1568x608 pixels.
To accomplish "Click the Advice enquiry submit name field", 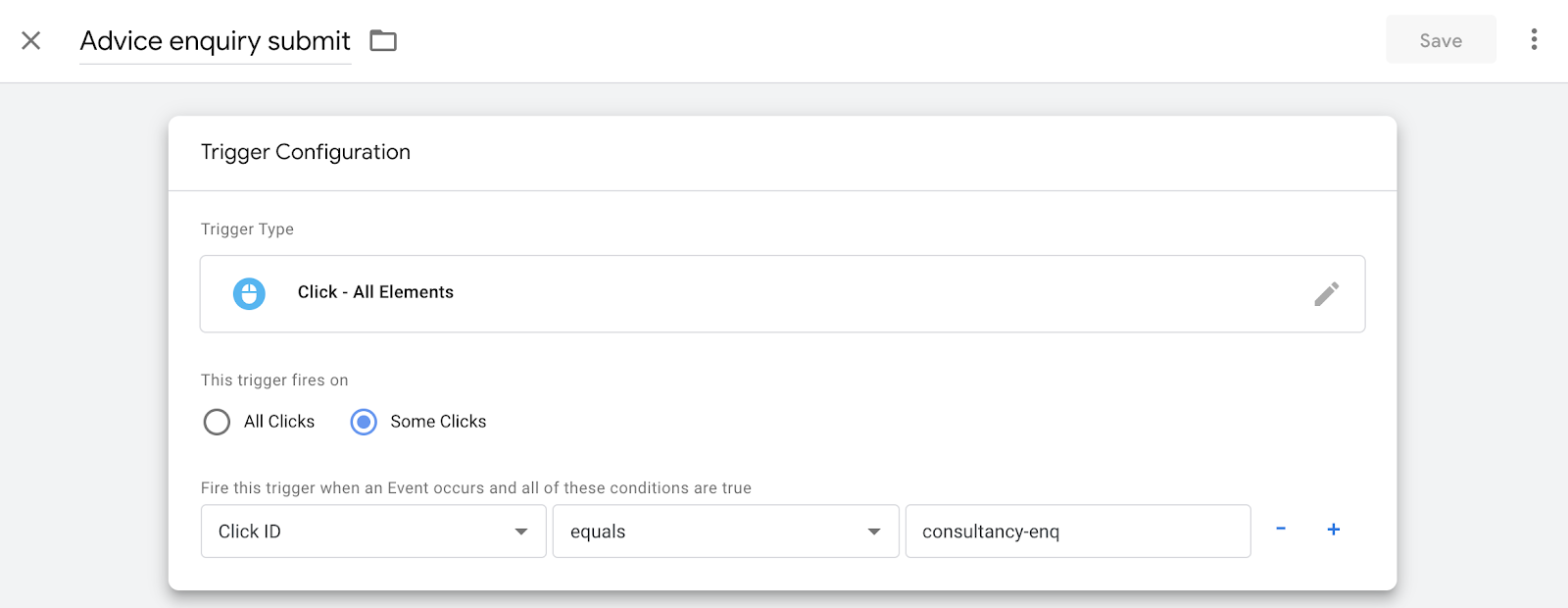I will tap(215, 41).
